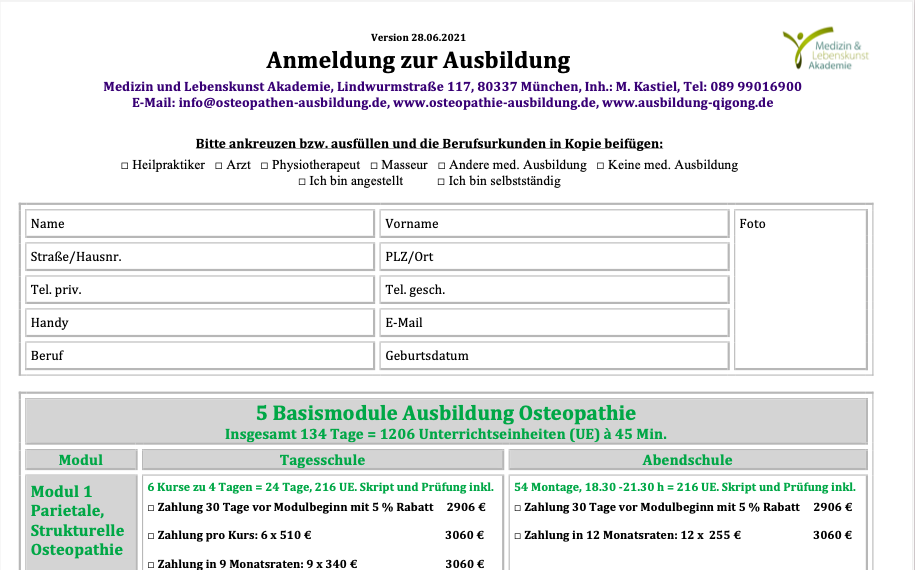
Task: Click the Anmeldung zur Ausbildung heading
Action: [x=418, y=60]
